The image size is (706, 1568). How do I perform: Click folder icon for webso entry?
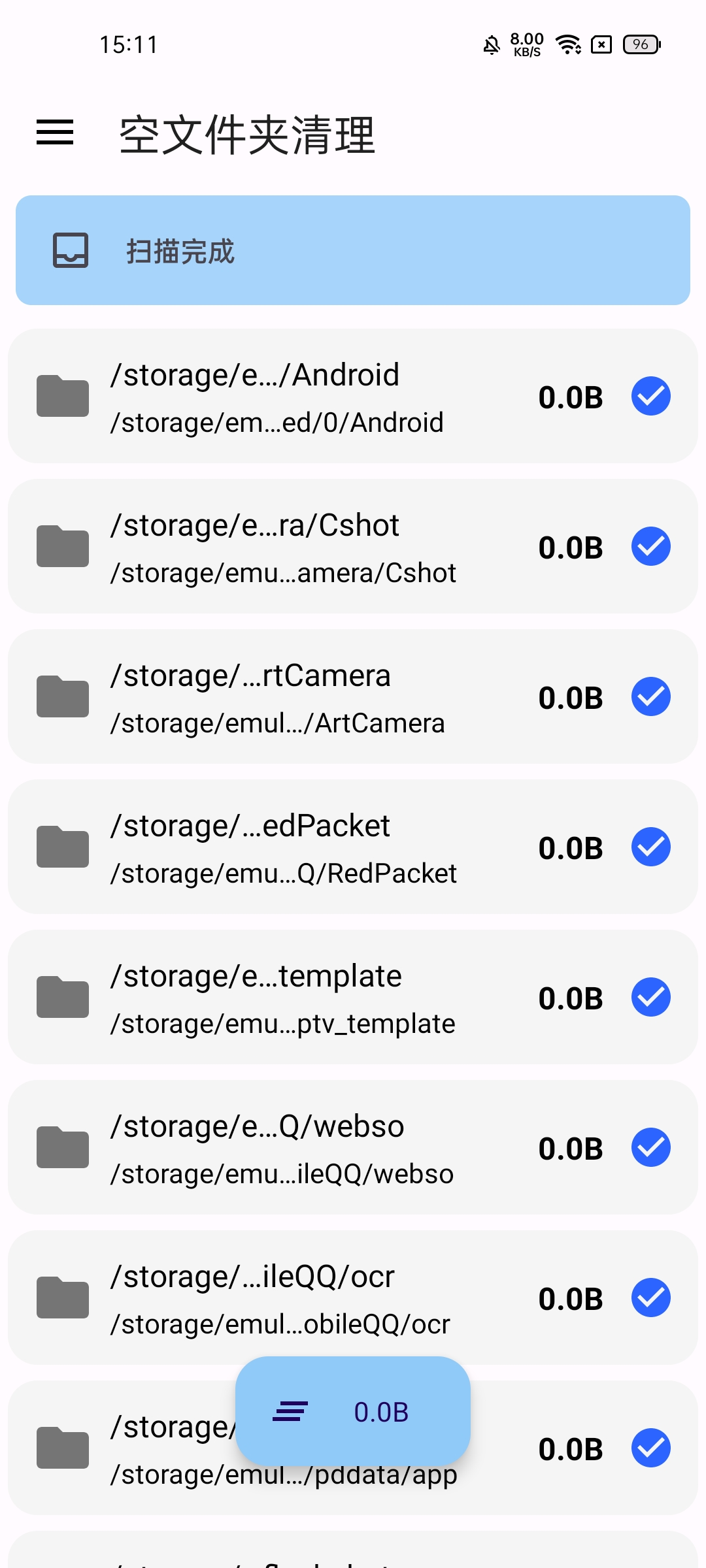point(63,1147)
